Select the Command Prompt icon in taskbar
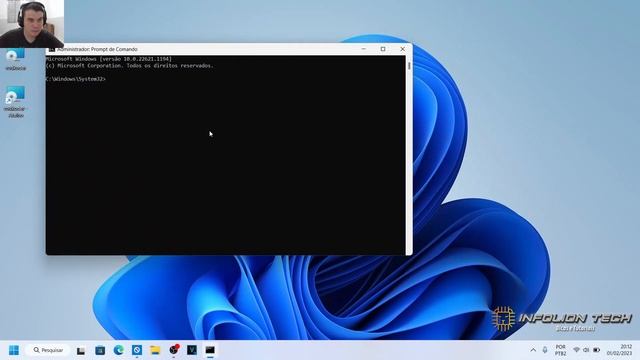The width and height of the screenshot is (640, 360). [x=210, y=350]
